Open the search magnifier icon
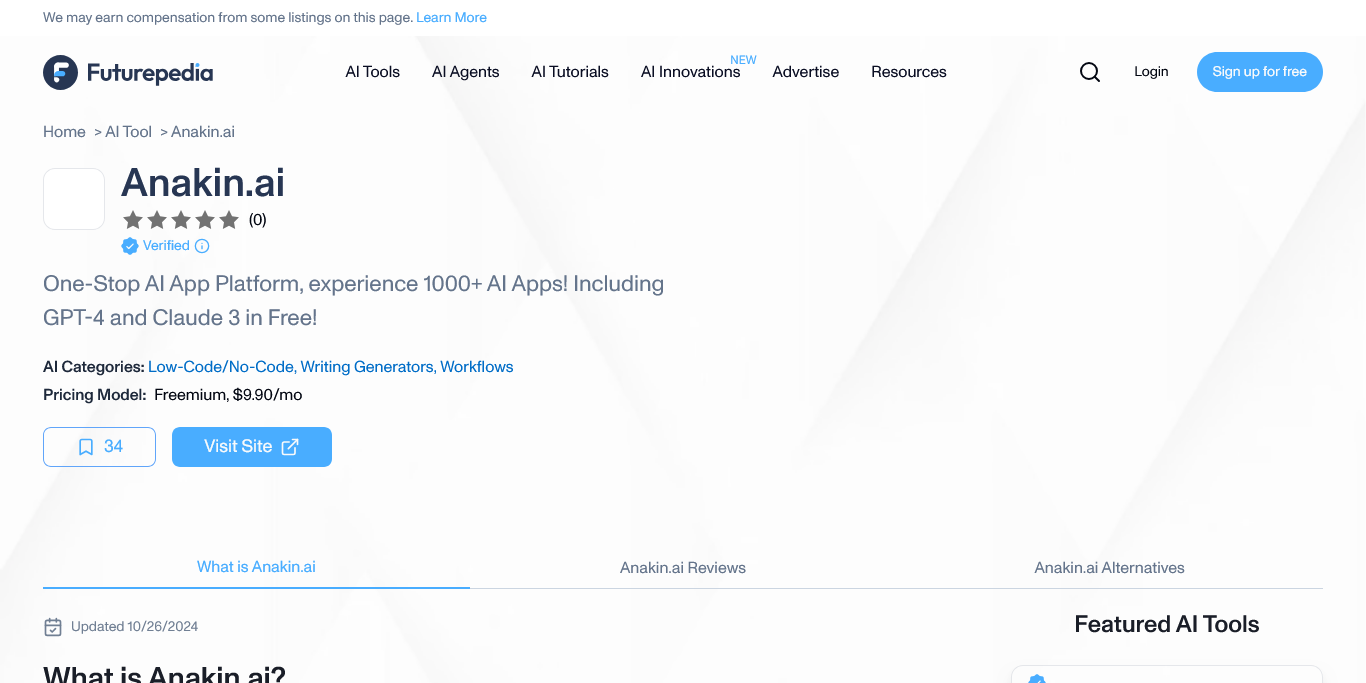This screenshot has width=1366, height=683. [x=1090, y=72]
